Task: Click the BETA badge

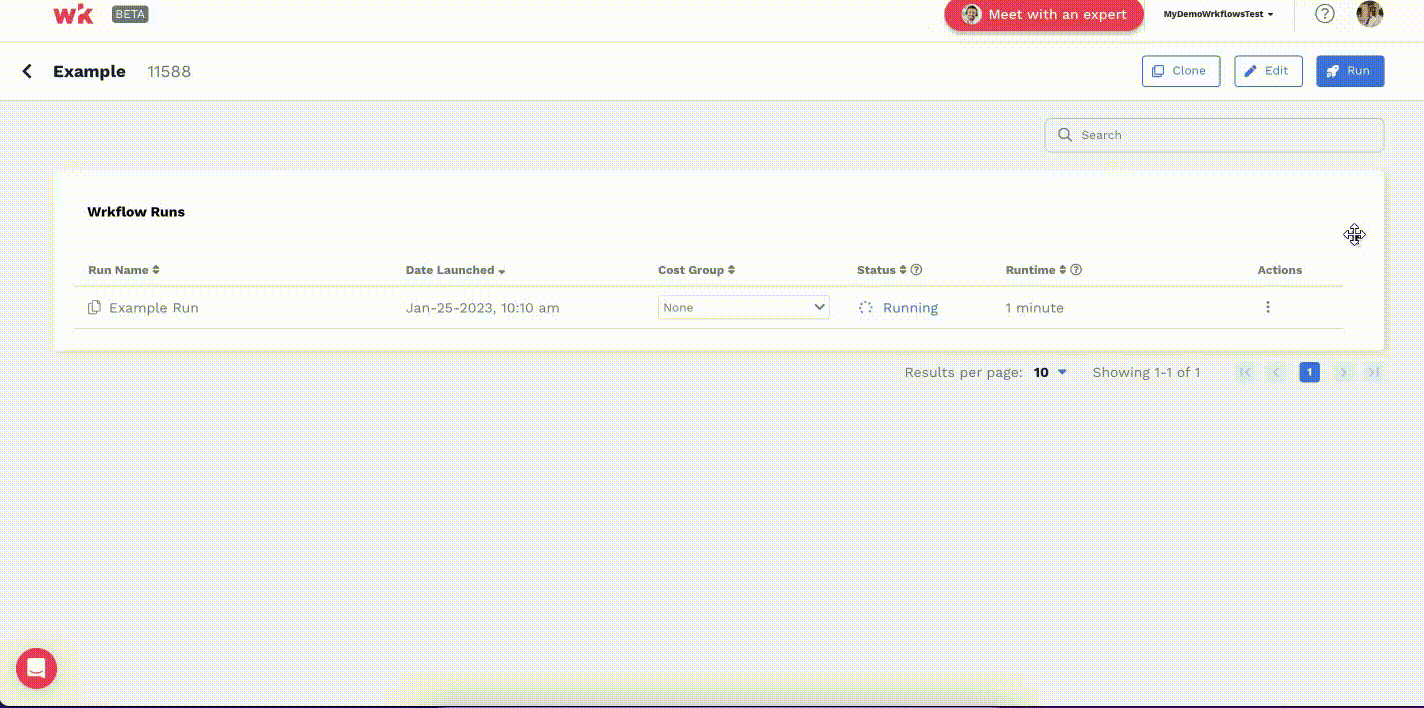Action: [130, 14]
